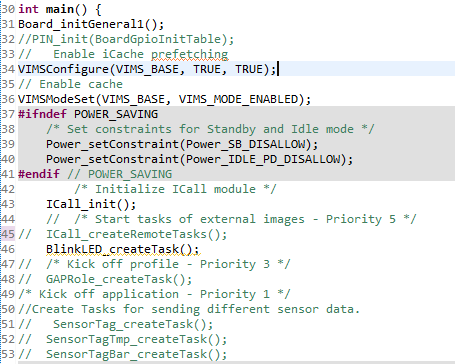Click the PIN_init commented line
This screenshot has height=364, width=455.
tap(126, 39)
